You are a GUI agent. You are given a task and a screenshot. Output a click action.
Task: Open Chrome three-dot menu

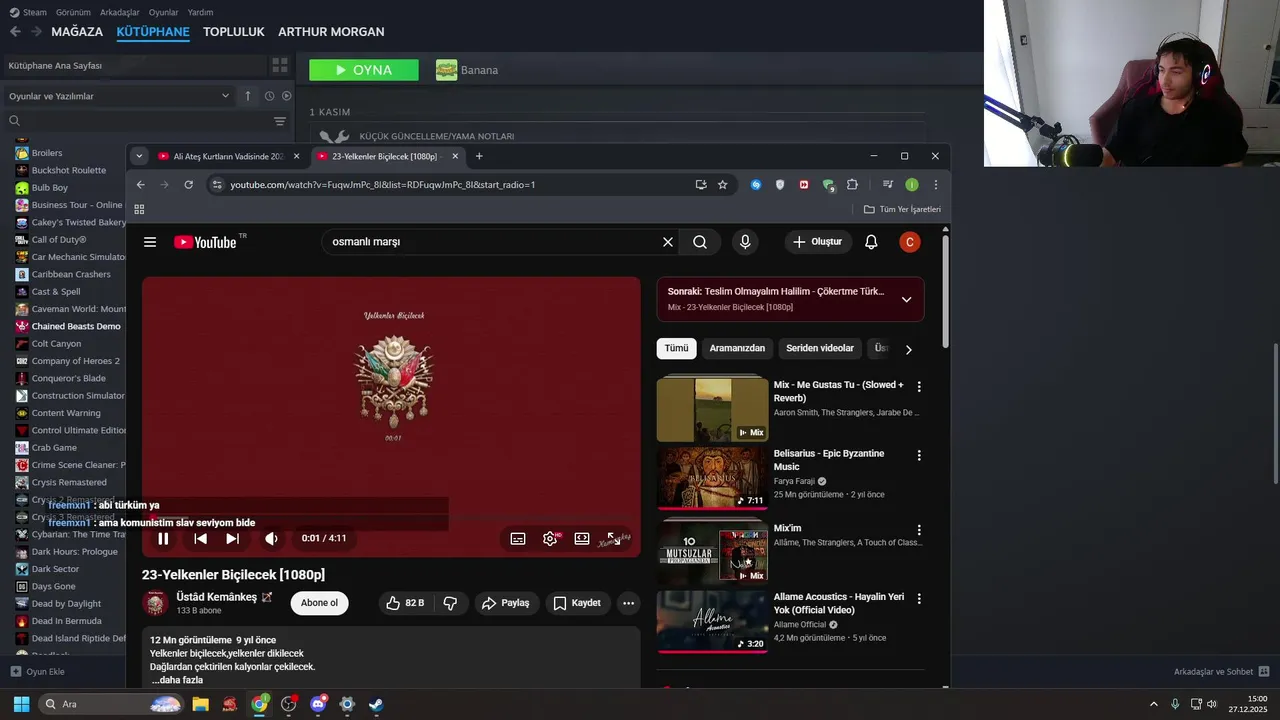coord(936,185)
